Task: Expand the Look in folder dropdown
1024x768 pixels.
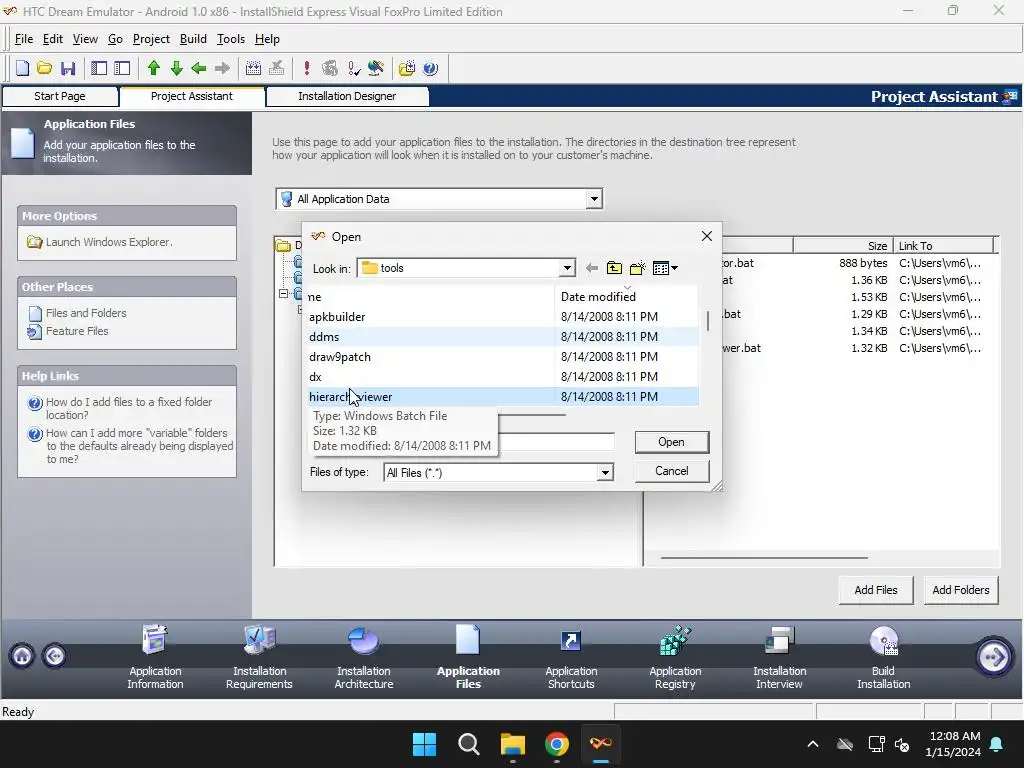Action: click(x=567, y=268)
